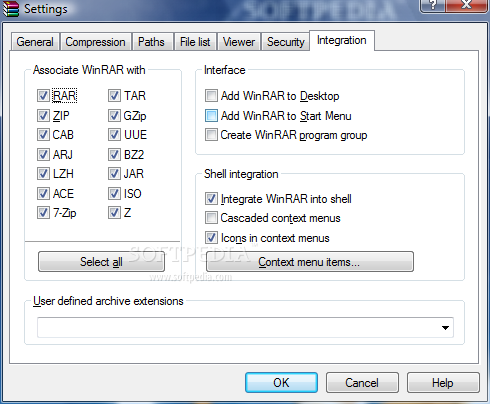Viewport: 490px width, 404px height.
Task: Expand user defined archive extensions dropdown
Action: (x=445, y=328)
